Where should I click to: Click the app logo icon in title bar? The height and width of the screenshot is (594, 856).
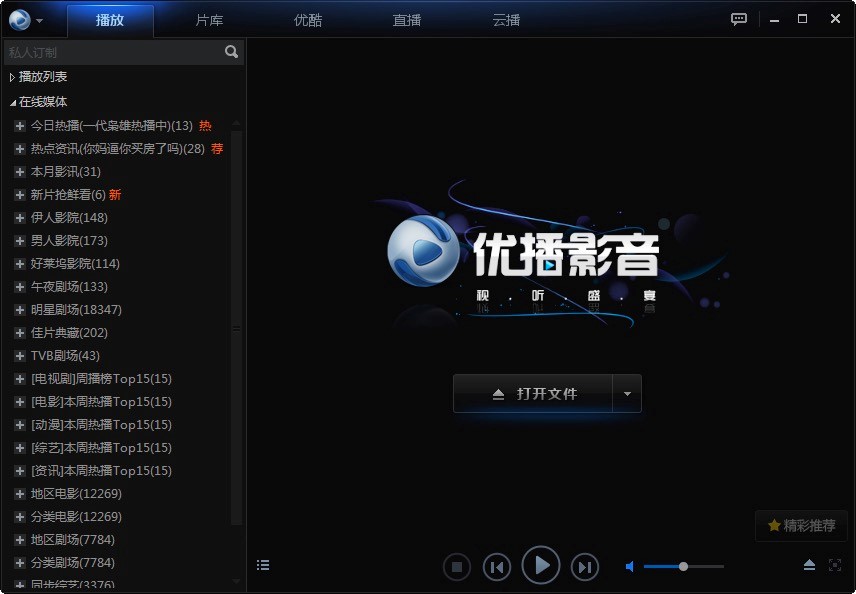(20, 20)
